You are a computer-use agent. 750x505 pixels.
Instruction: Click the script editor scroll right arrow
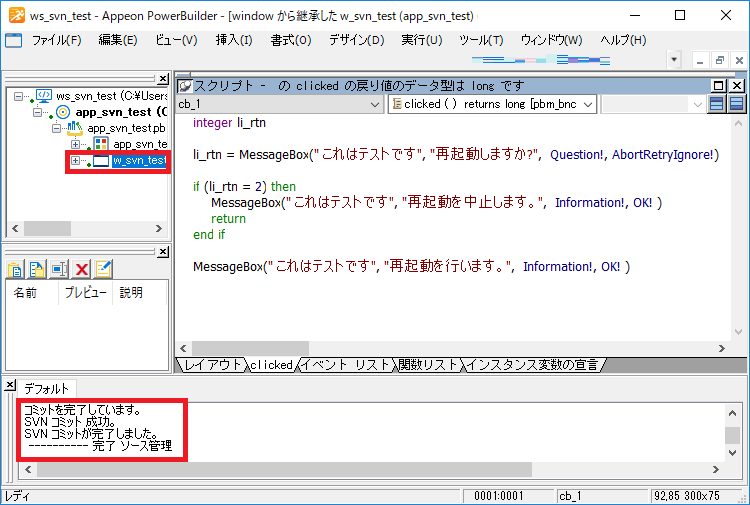pyautogui.click(x=722, y=349)
